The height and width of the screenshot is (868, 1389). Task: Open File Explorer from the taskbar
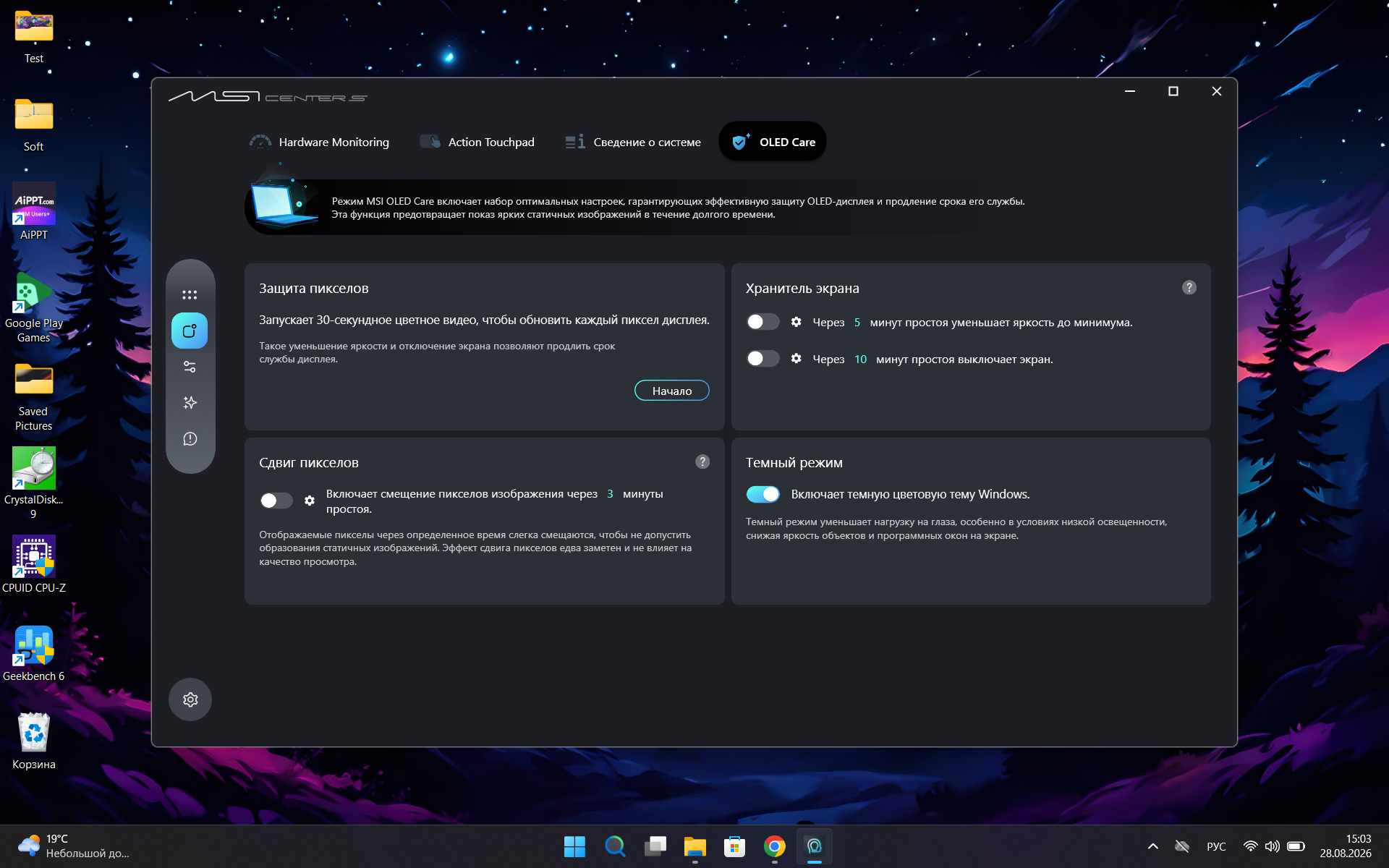point(695,846)
